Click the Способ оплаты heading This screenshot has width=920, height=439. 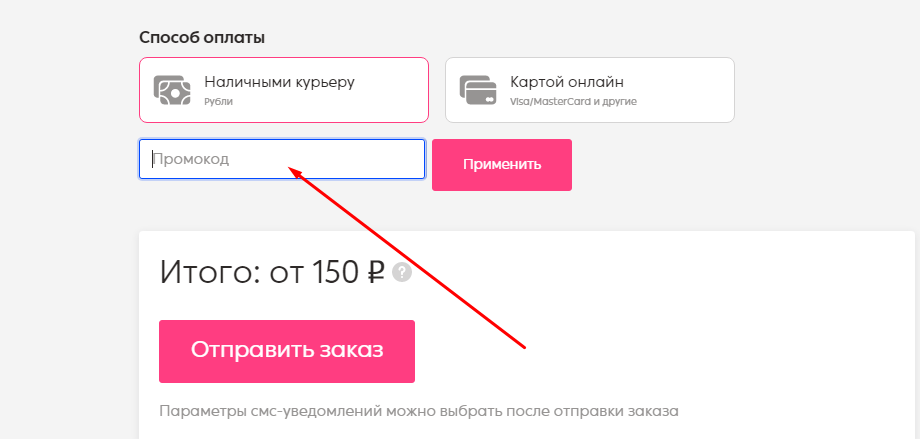(202, 38)
